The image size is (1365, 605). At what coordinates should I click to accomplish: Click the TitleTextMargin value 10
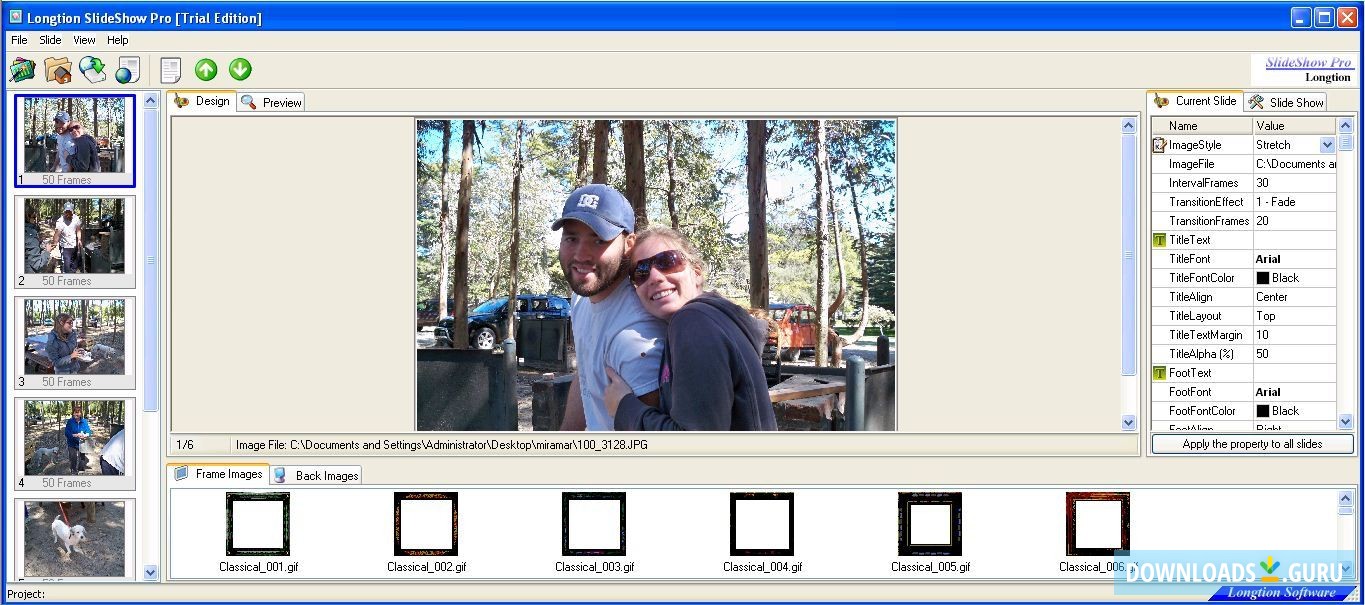pyautogui.click(x=1295, y=335)
